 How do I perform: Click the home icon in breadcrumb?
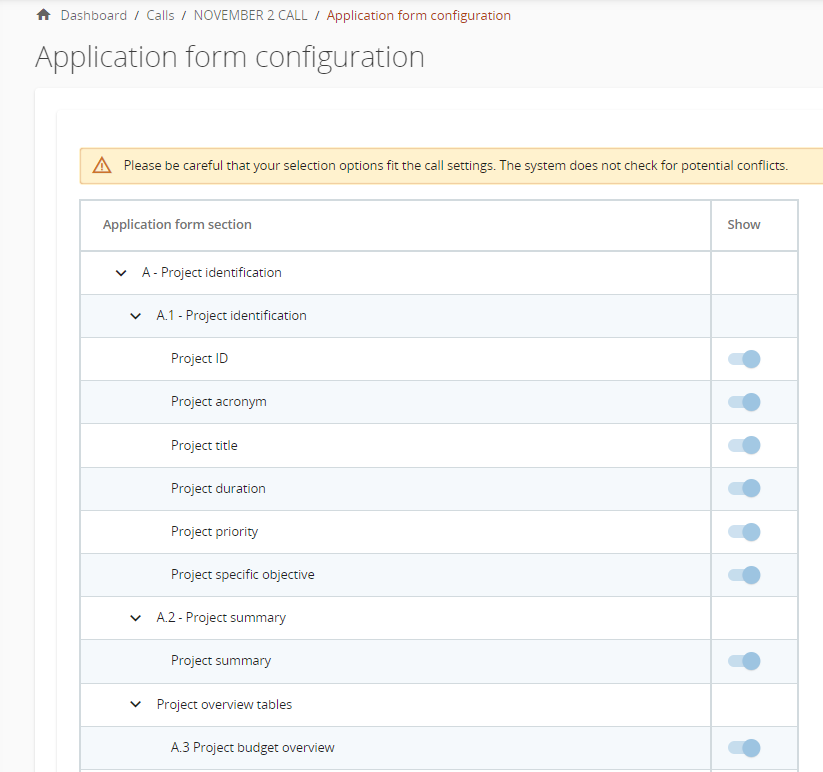point(43,16)
